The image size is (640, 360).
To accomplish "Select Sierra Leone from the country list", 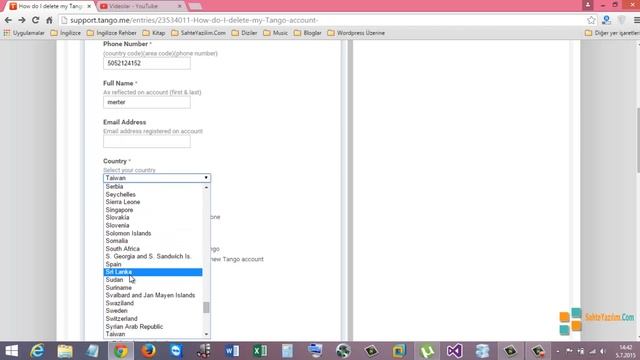I will click(153, 202).
